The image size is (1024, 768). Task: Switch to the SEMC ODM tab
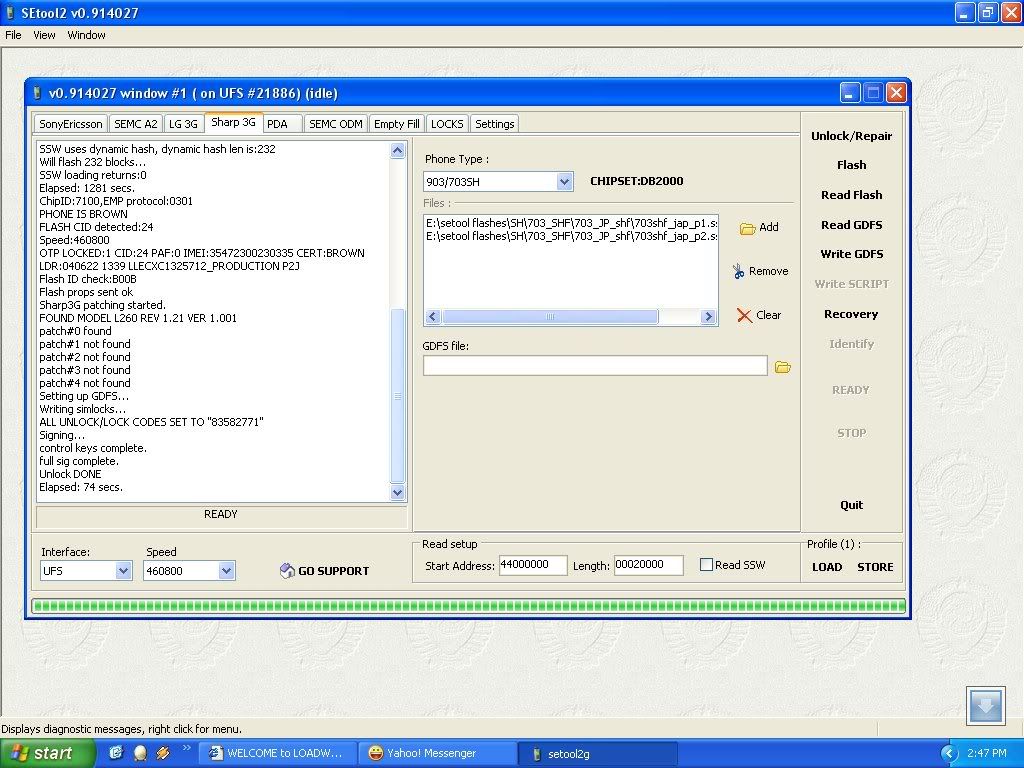(336, 124)
